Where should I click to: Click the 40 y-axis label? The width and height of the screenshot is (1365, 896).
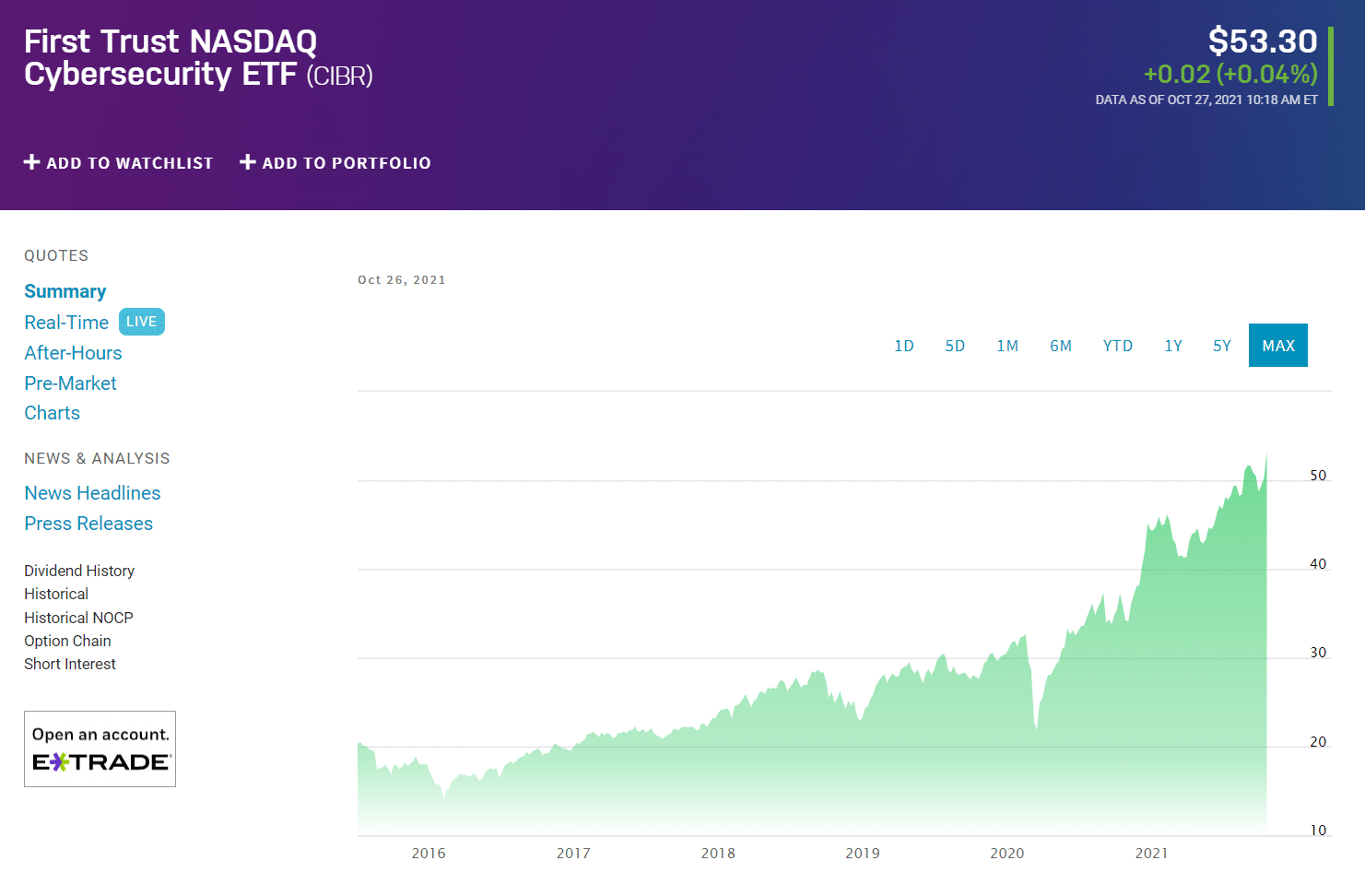pos(1318,564)
